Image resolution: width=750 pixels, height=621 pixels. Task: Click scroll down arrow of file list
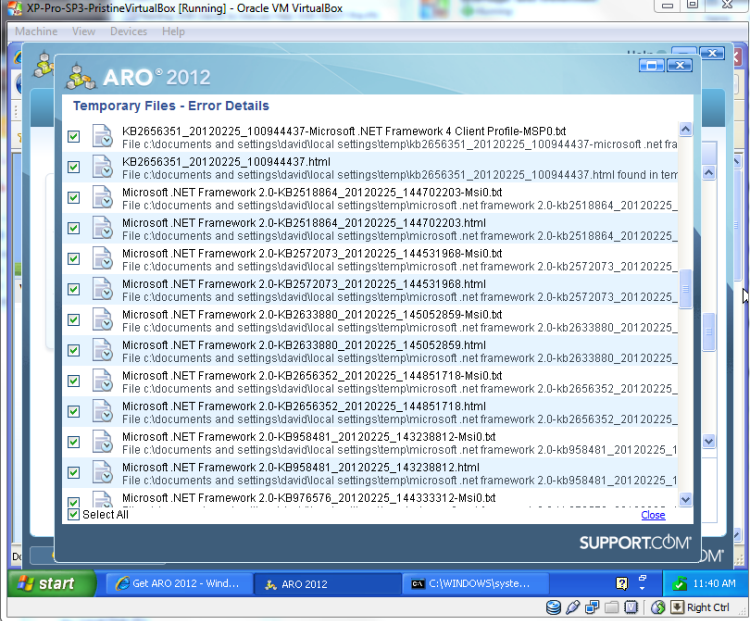(685, 499)
